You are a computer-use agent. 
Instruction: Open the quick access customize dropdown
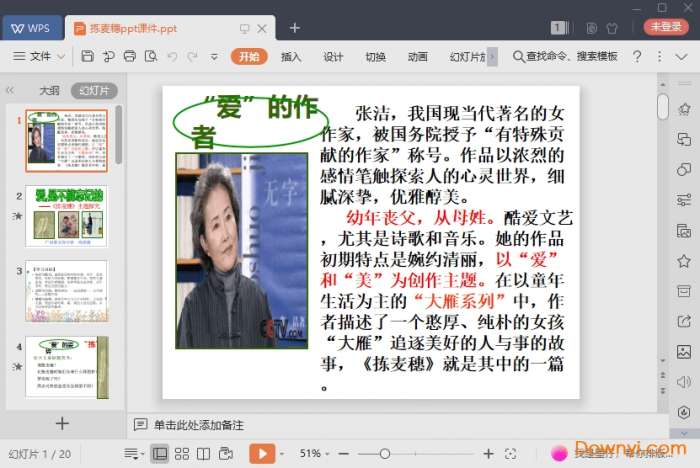tap(214, 57)
